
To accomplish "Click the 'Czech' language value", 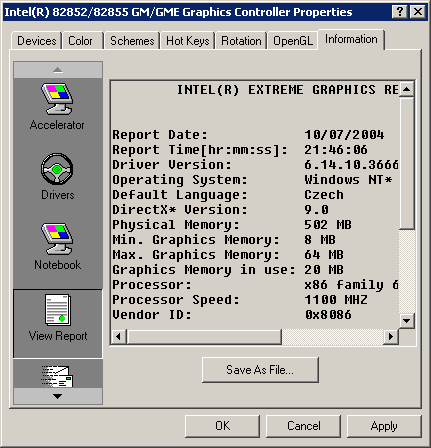I will coord(324,195).
